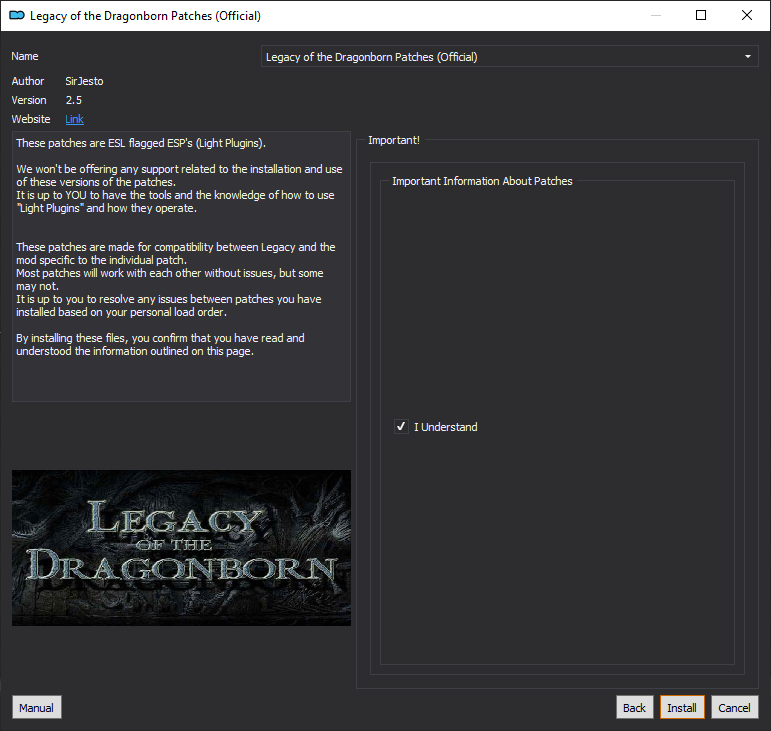Viewport: 771px width, 731px height.
Task: Click the version number 2.5
Action: click(x=74, y=100)
